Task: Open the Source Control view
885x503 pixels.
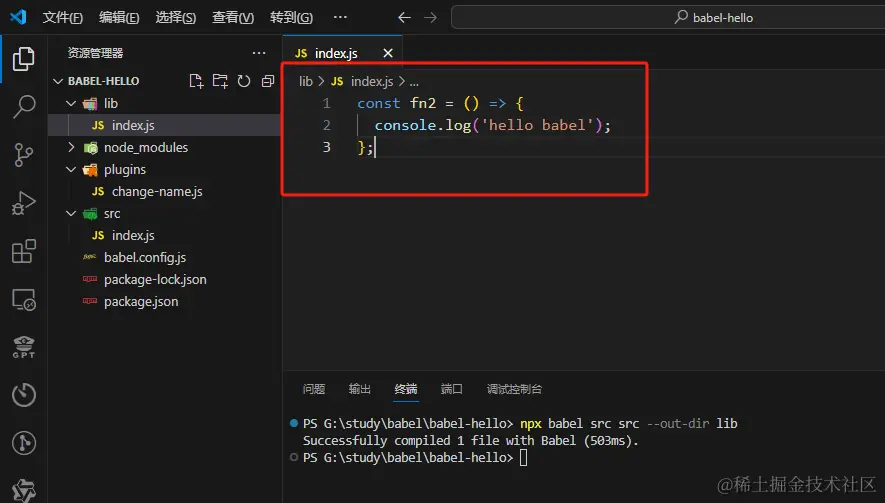Action: 23,154
